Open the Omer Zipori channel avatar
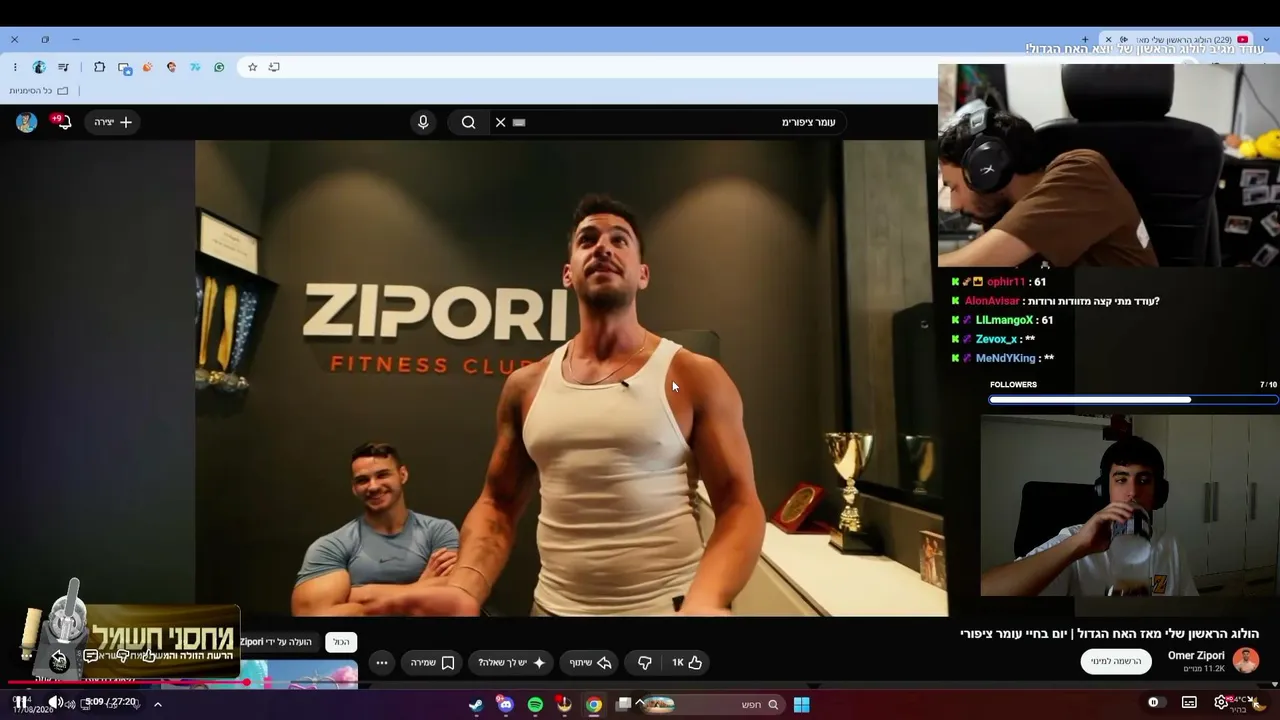The width and height of the screenshot is (1280, 720). click(x=1245, y=660)
